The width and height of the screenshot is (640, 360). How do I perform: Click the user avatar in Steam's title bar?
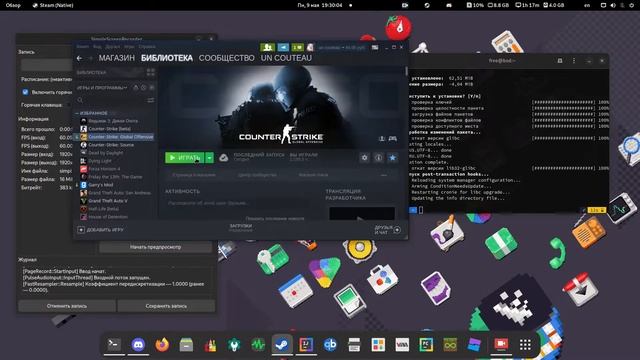310,47
